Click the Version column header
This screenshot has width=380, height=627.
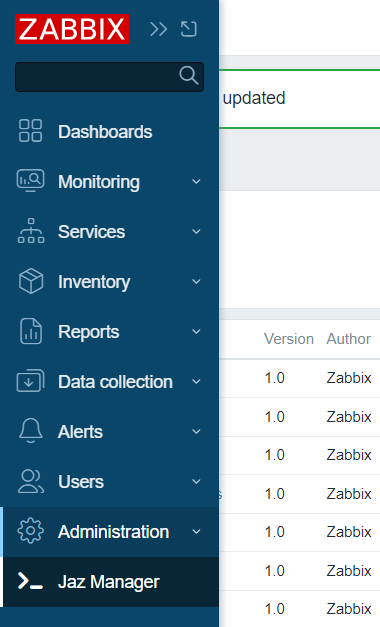[x=289, y=339]
